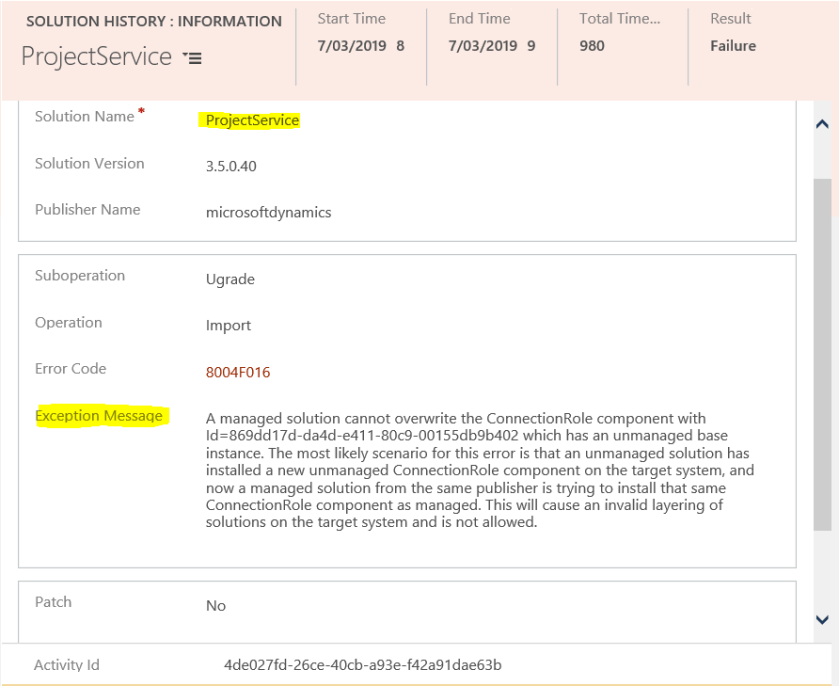Select the ProjectService form title
839x686 pixels.
pos(97,57)
